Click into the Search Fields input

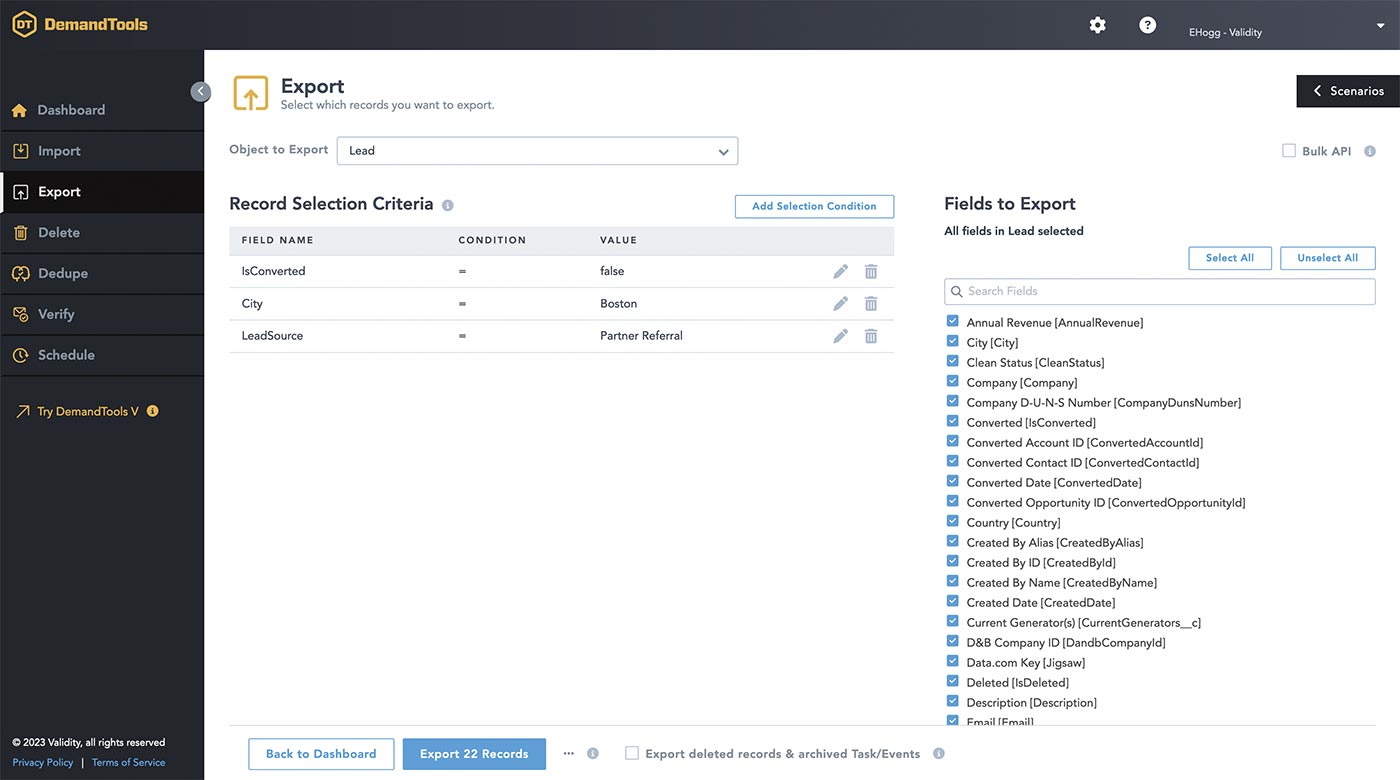coord(1160,291)
